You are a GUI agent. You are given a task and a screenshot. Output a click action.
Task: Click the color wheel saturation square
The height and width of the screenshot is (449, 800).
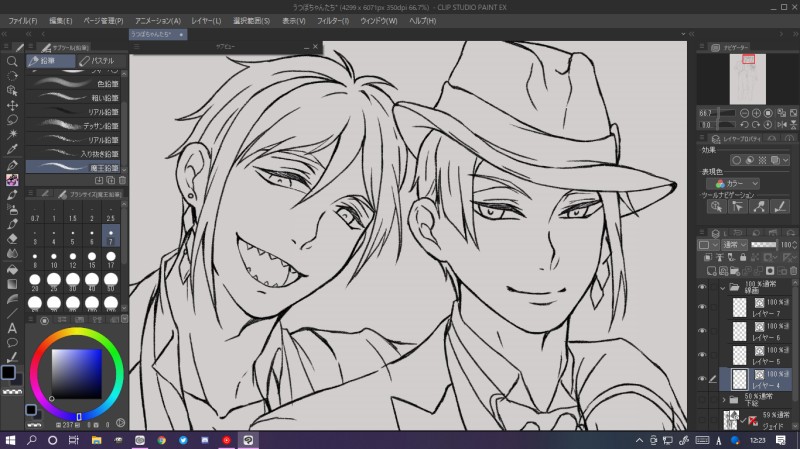pyautogui.click(x=76, y=372)
